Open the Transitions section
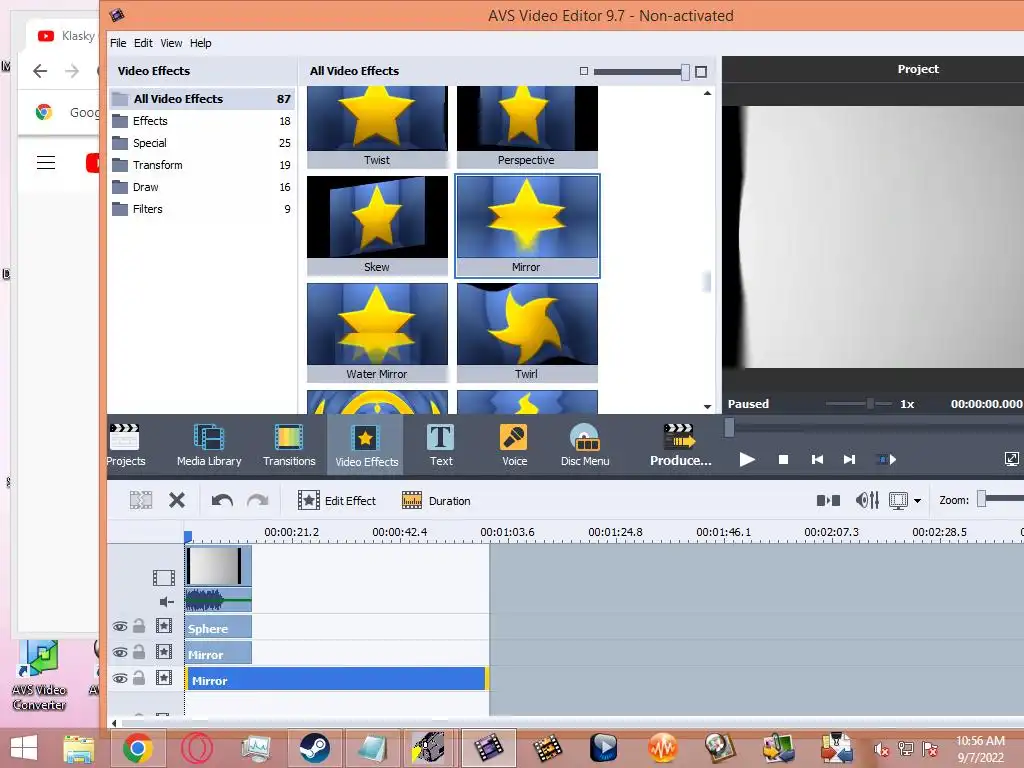This screenshot has height=768, width=1024. [x=289, y=445]
